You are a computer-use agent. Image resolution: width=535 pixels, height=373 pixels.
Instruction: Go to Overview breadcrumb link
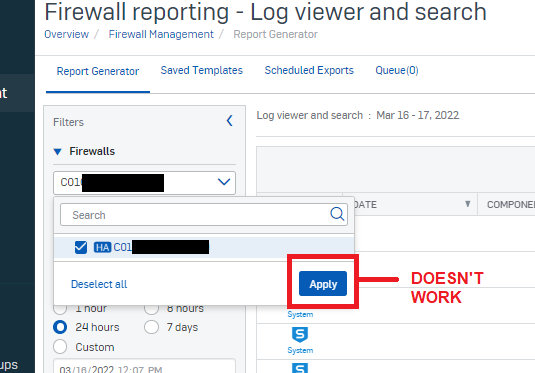tap(67, 34)
